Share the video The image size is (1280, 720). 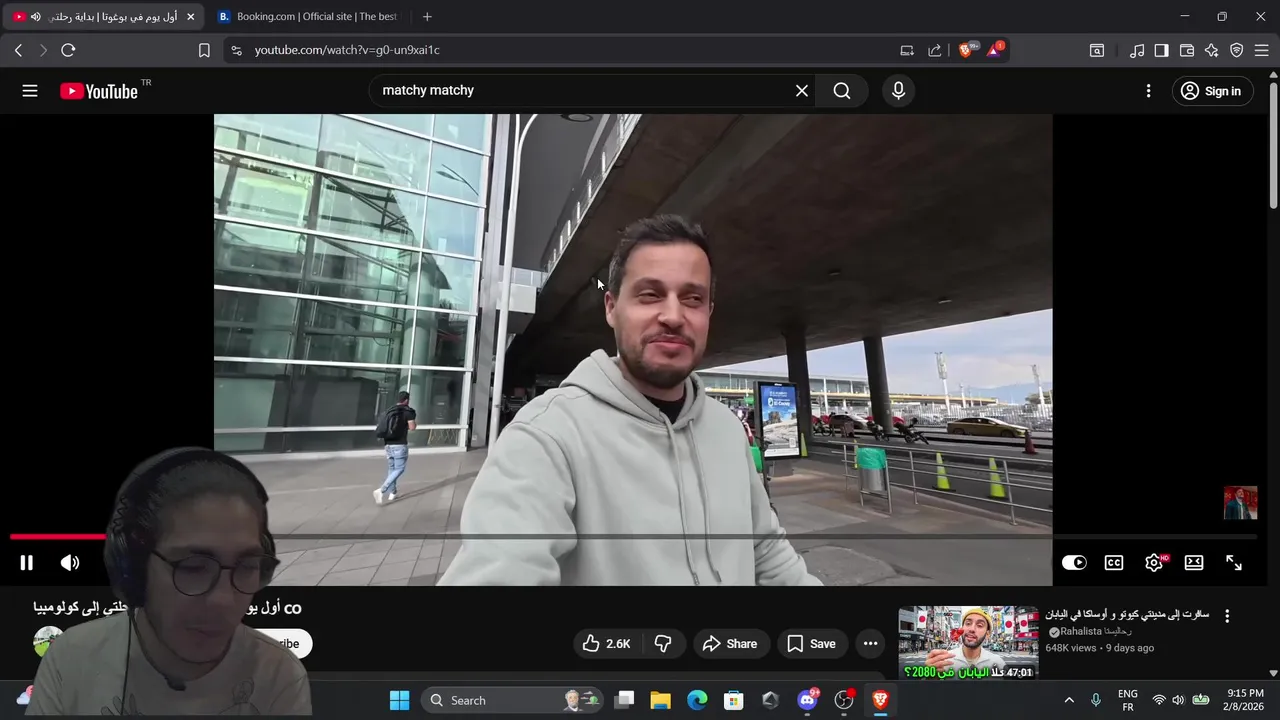(730, 644)
